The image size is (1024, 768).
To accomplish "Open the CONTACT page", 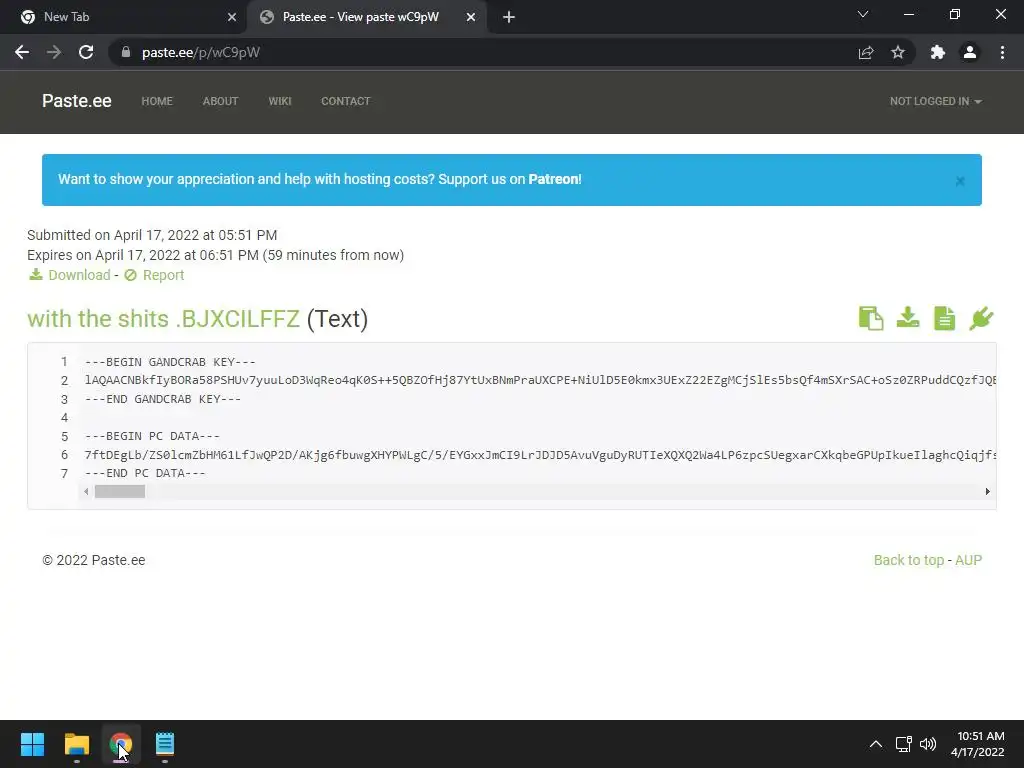I will [345, 101].
